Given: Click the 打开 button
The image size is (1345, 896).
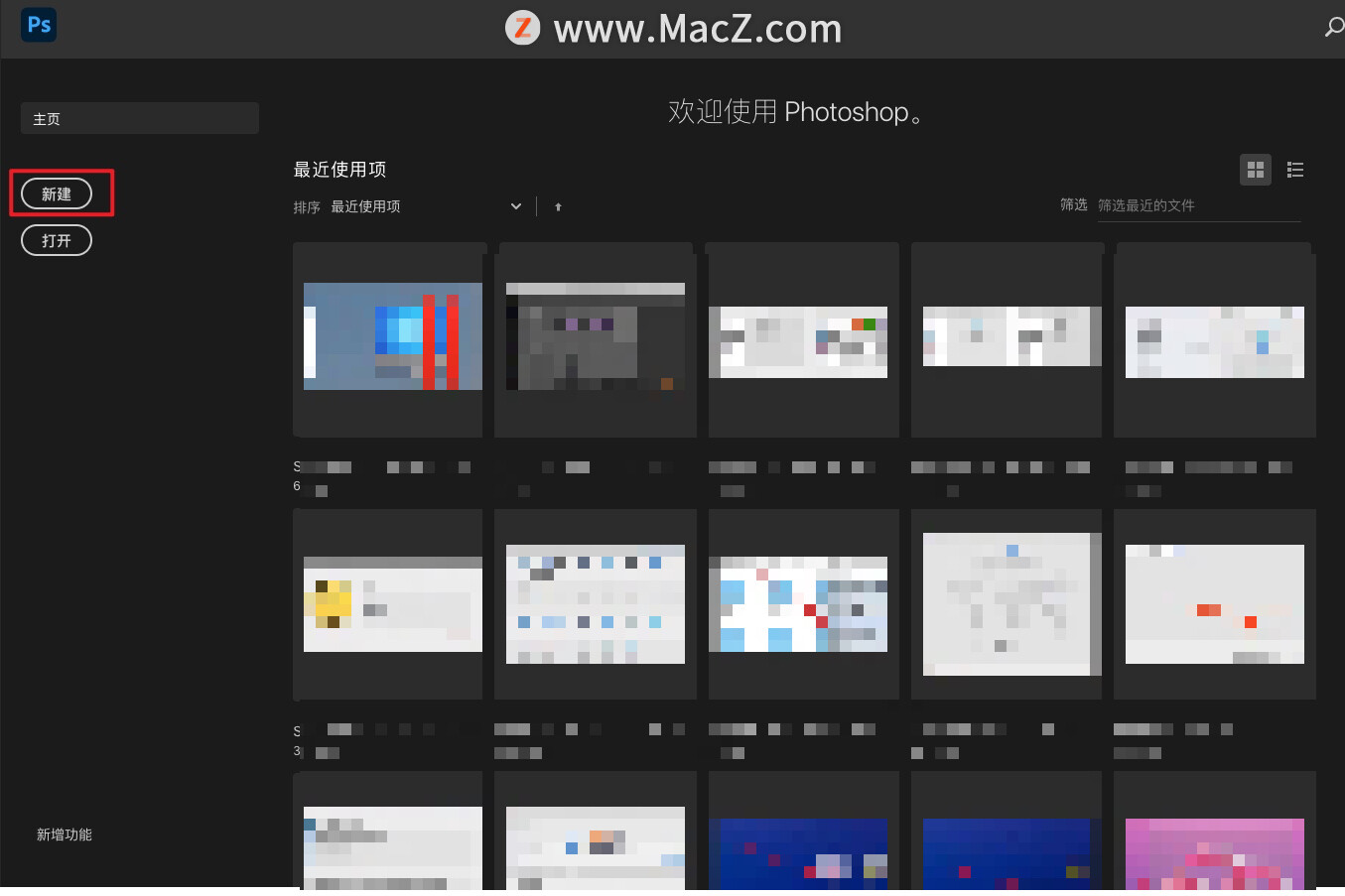Looking at the screenshot, I should click(57, 240).
